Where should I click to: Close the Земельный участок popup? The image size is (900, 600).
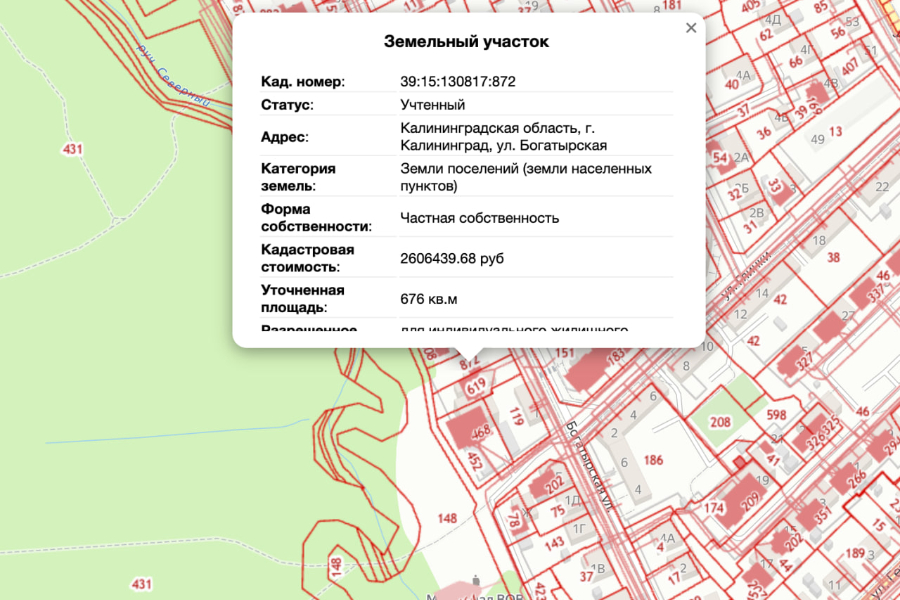click(x=690, y=28)
